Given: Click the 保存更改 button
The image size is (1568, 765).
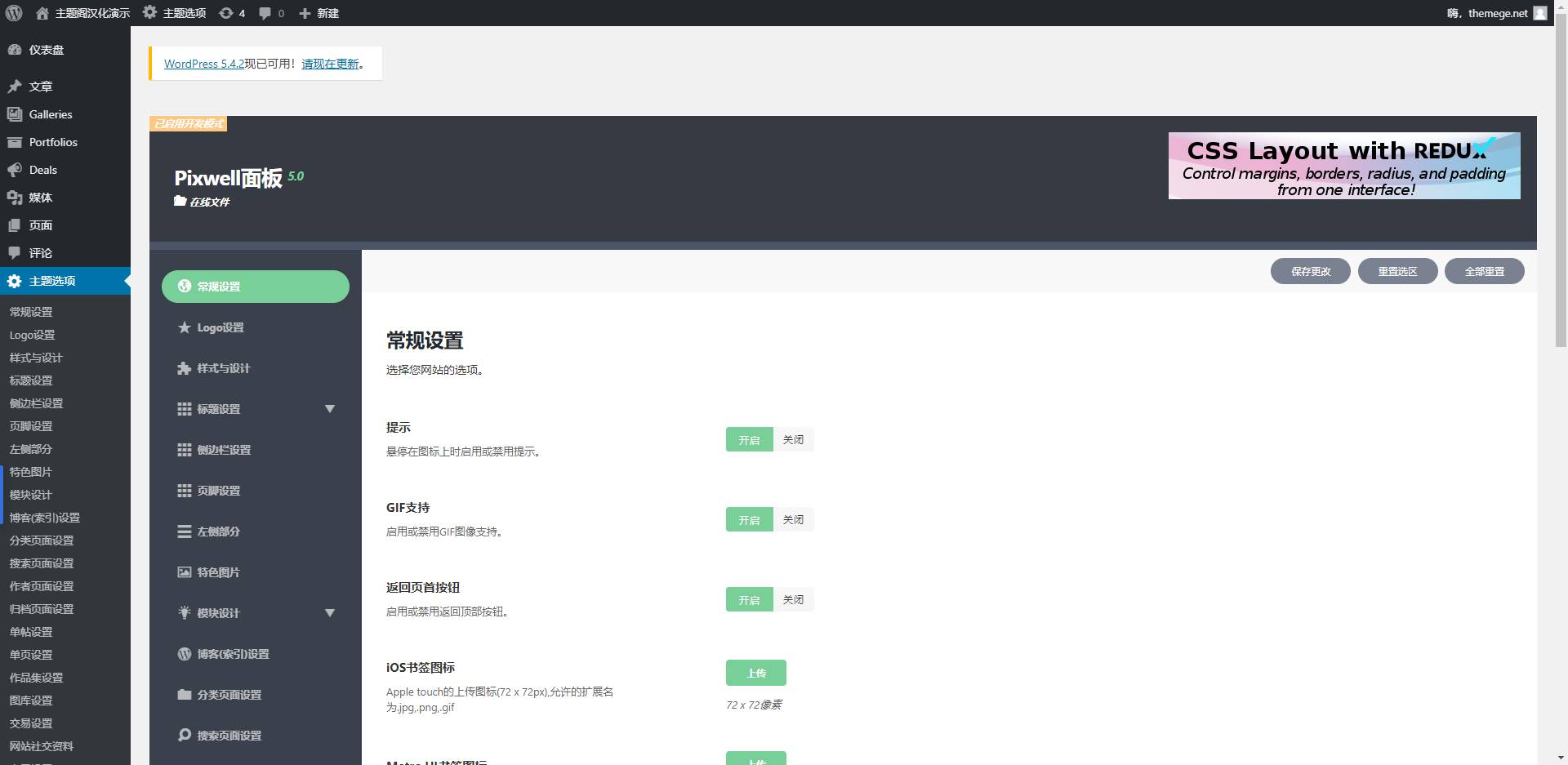Looking at the screenshot, I should point(1310,271).
